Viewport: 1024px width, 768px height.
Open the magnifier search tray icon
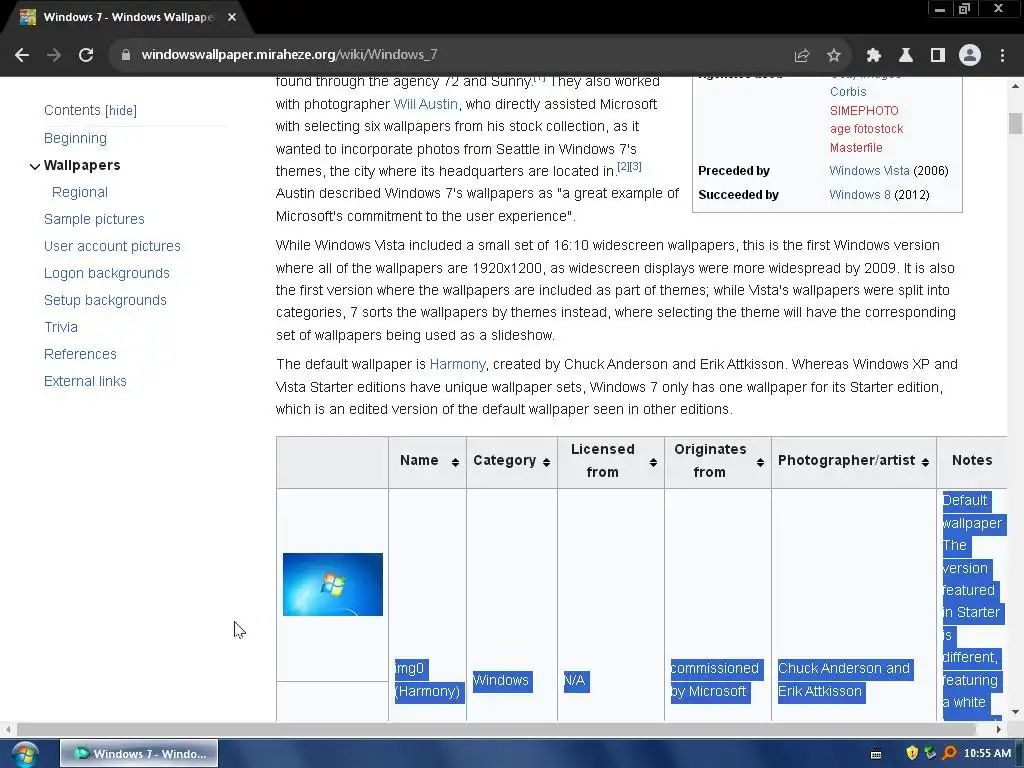950,753
